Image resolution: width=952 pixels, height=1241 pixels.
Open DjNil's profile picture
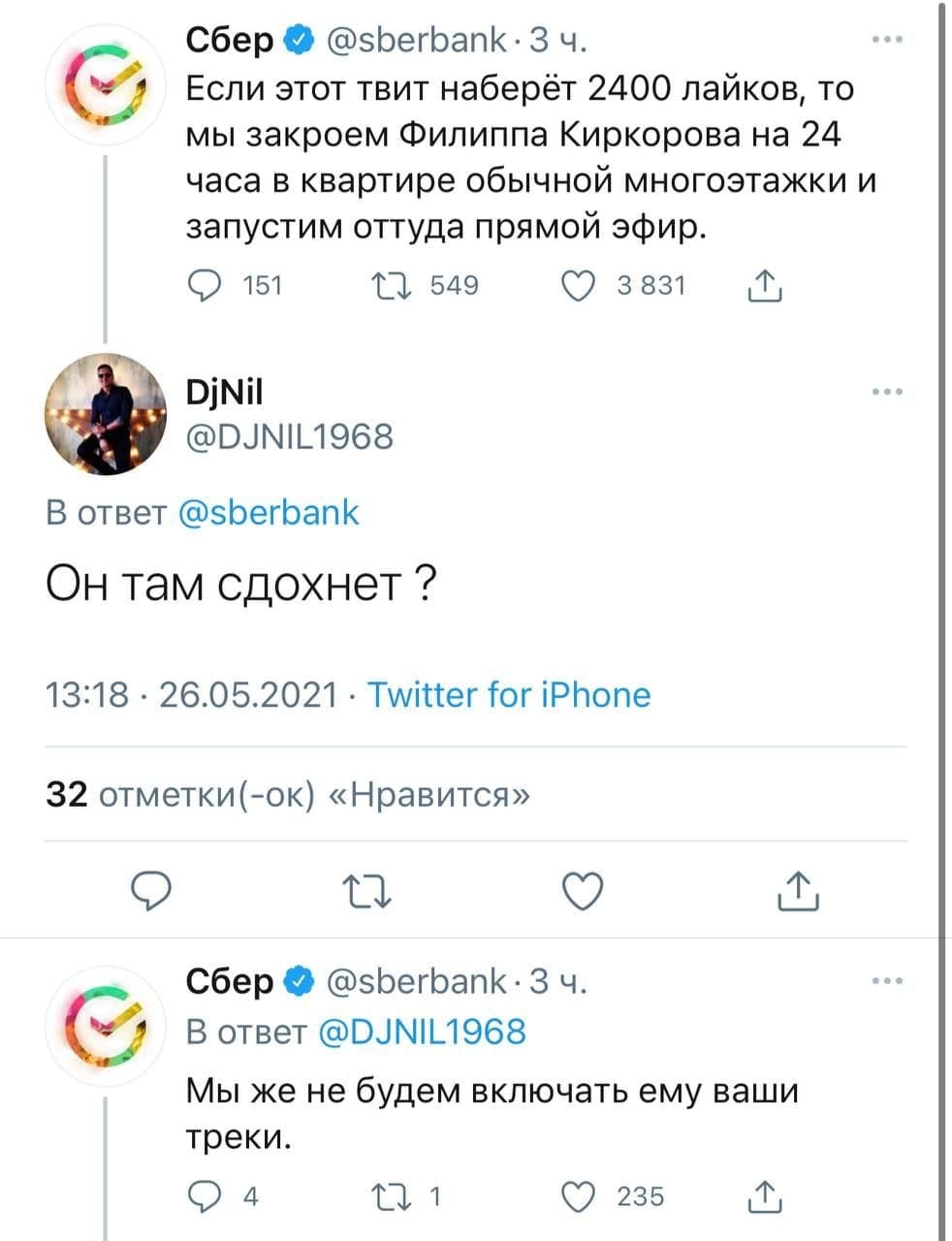pos(106,414)
